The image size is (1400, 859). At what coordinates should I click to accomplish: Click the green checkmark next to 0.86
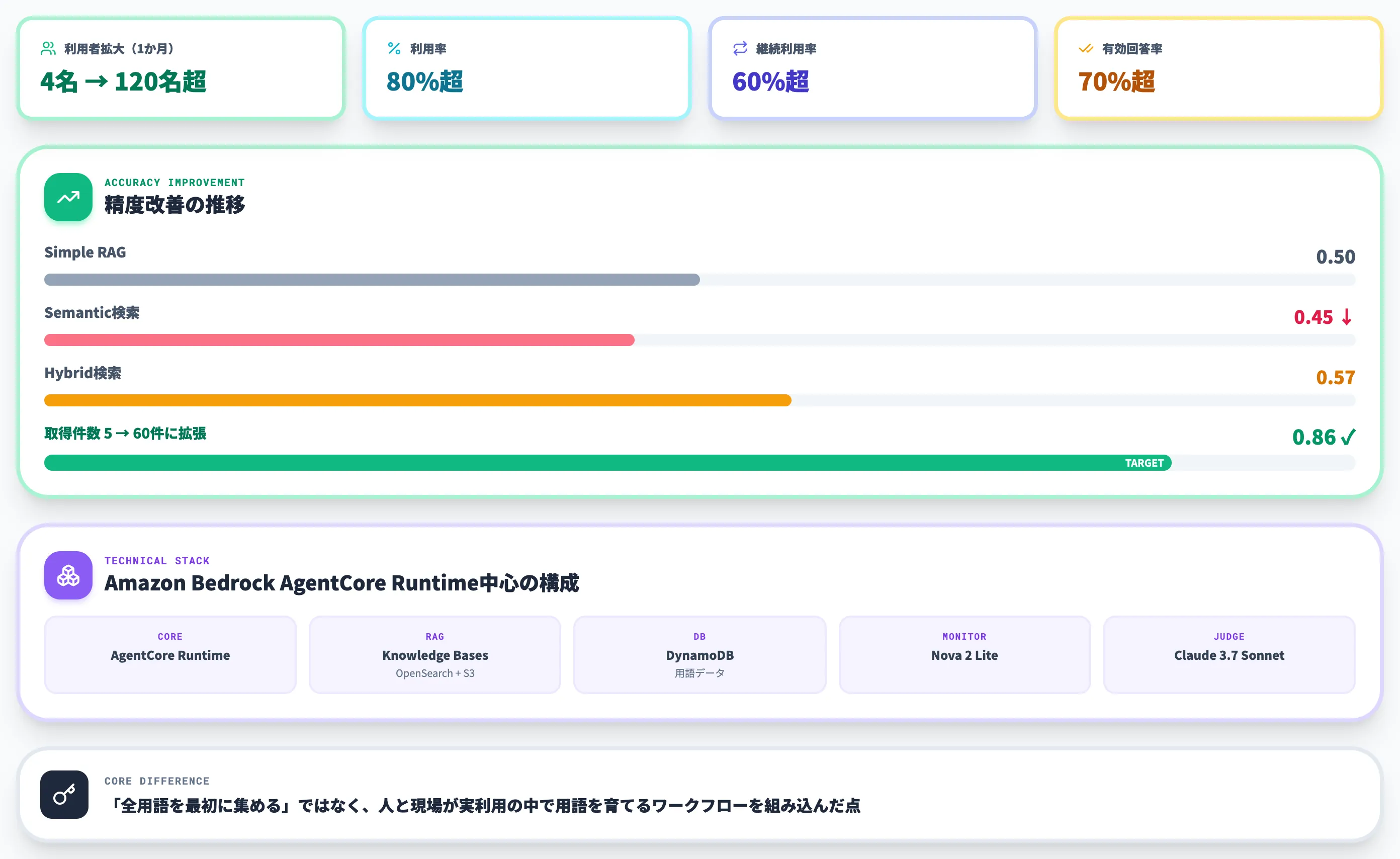point(1348,437)
